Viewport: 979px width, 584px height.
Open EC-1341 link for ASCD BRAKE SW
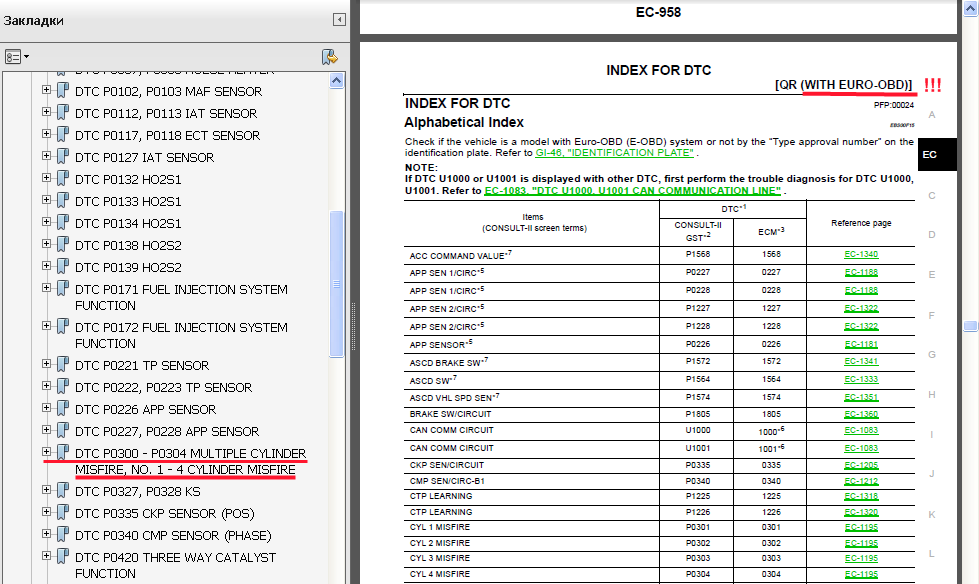pyautogui.click(x=861, y=362)
